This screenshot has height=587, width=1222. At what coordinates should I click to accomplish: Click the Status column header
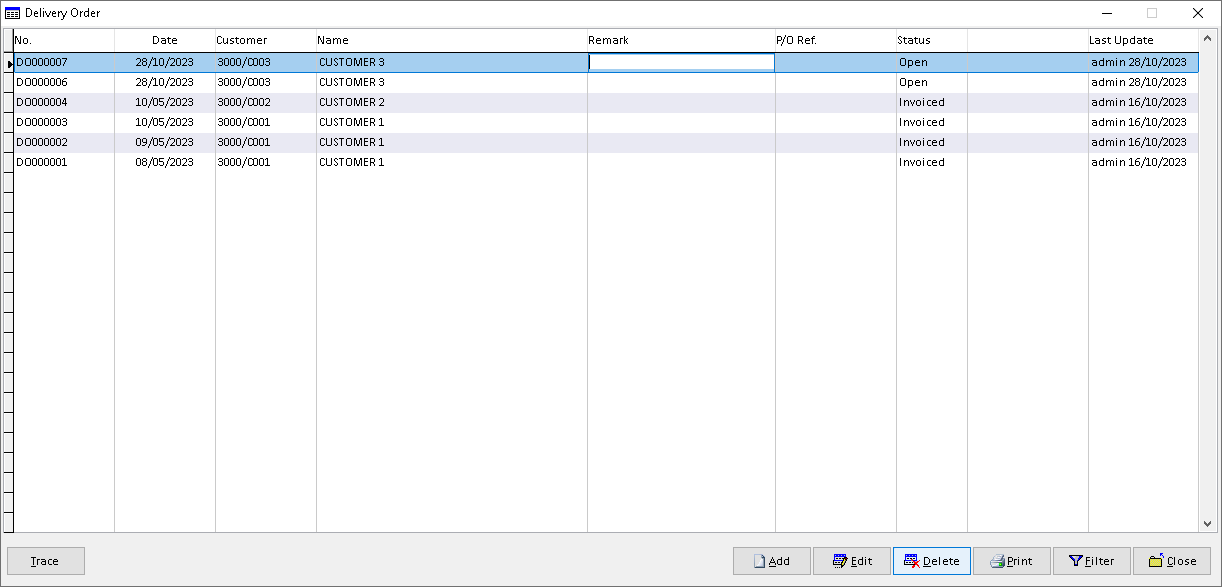[x=932, y=40]
